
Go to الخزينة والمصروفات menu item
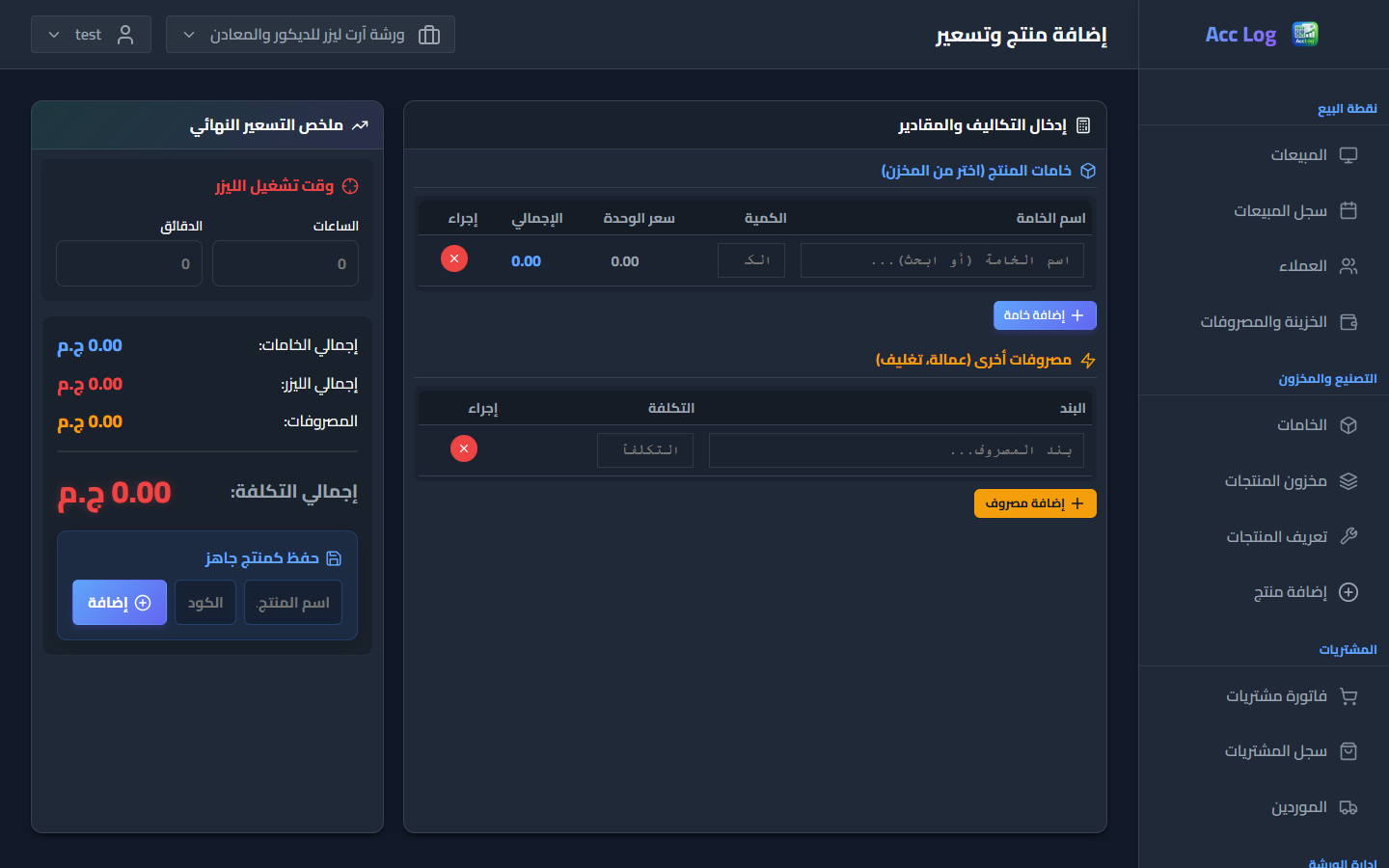click(1264, 322)
